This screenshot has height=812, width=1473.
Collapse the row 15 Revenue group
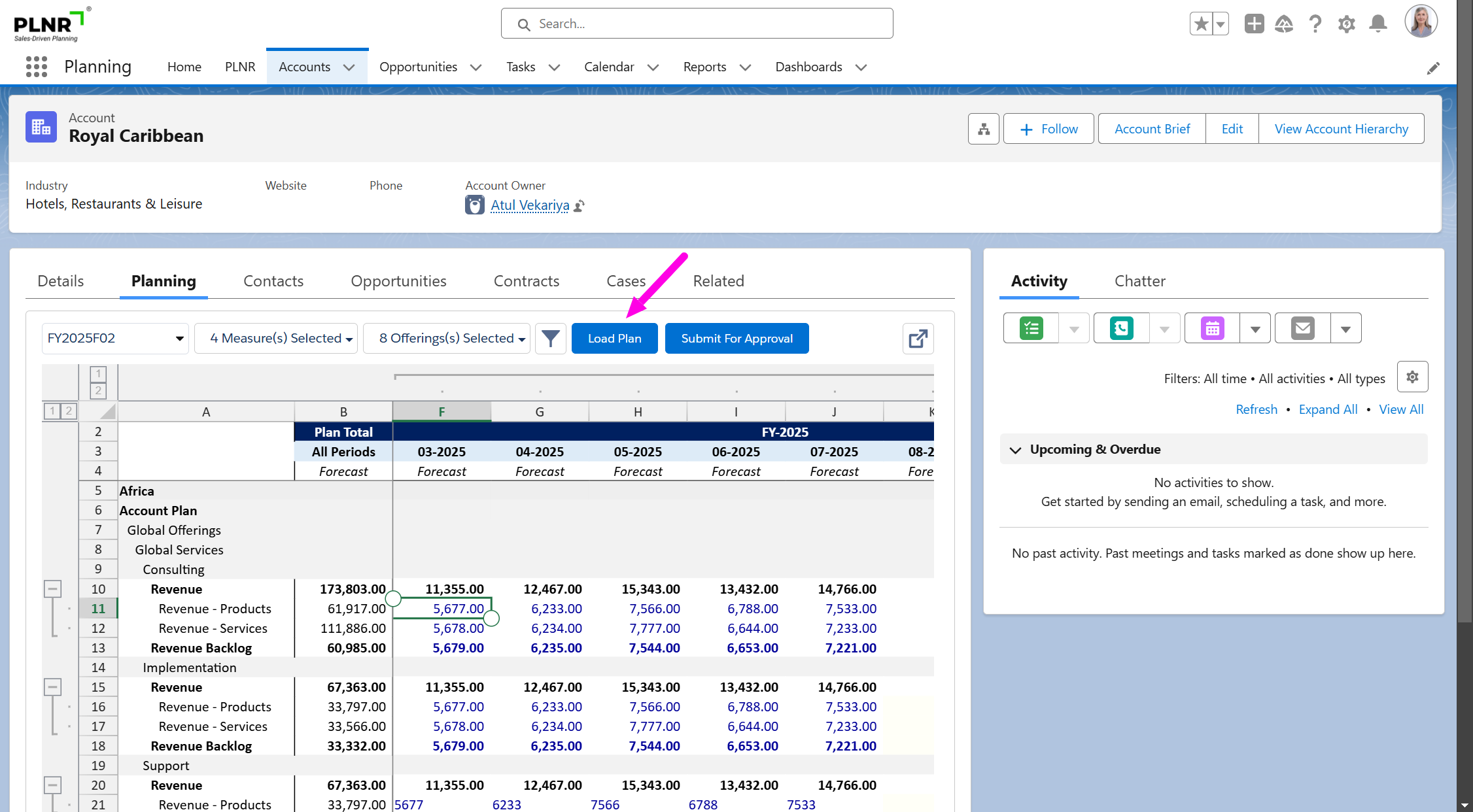[x=53, y=687]
